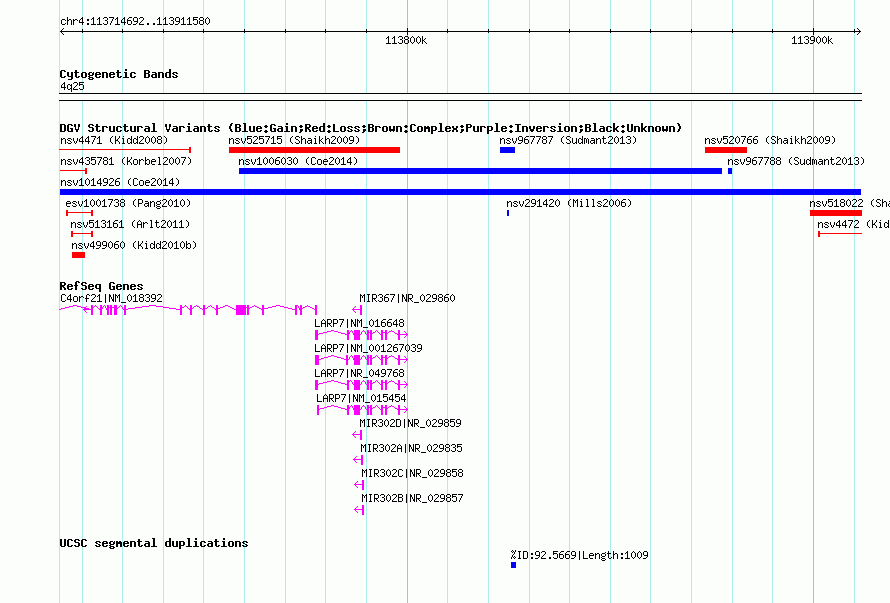This screenshot has width=890, height=603.
Task: Click the LARP7 NR_049768 transcript glyph
Action: point(361,385)
